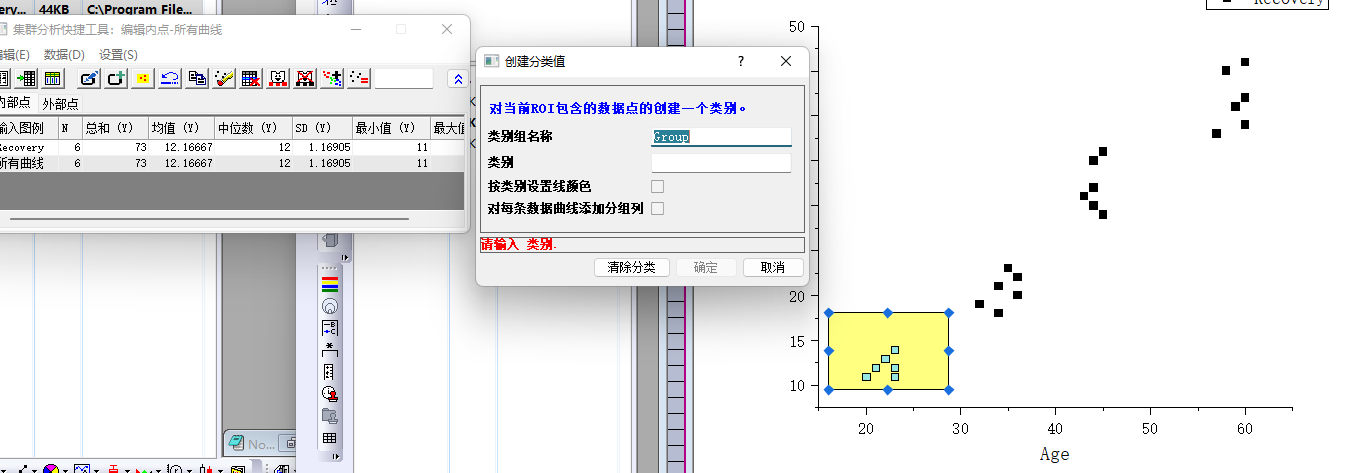This screenshot has height=473, width=1356.
Task: Open the 设置(S) menu
Action: click(x=118, y=54)
